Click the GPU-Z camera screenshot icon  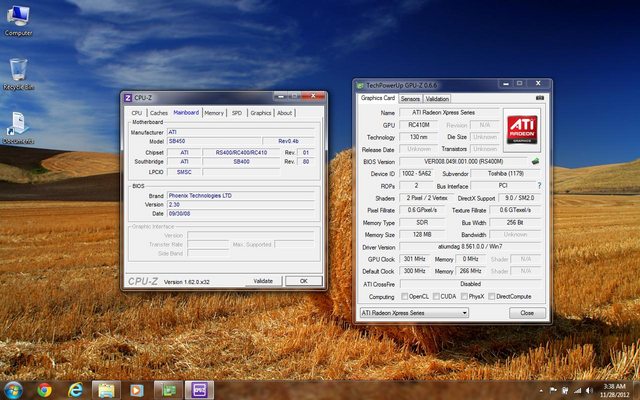(540, 98)
